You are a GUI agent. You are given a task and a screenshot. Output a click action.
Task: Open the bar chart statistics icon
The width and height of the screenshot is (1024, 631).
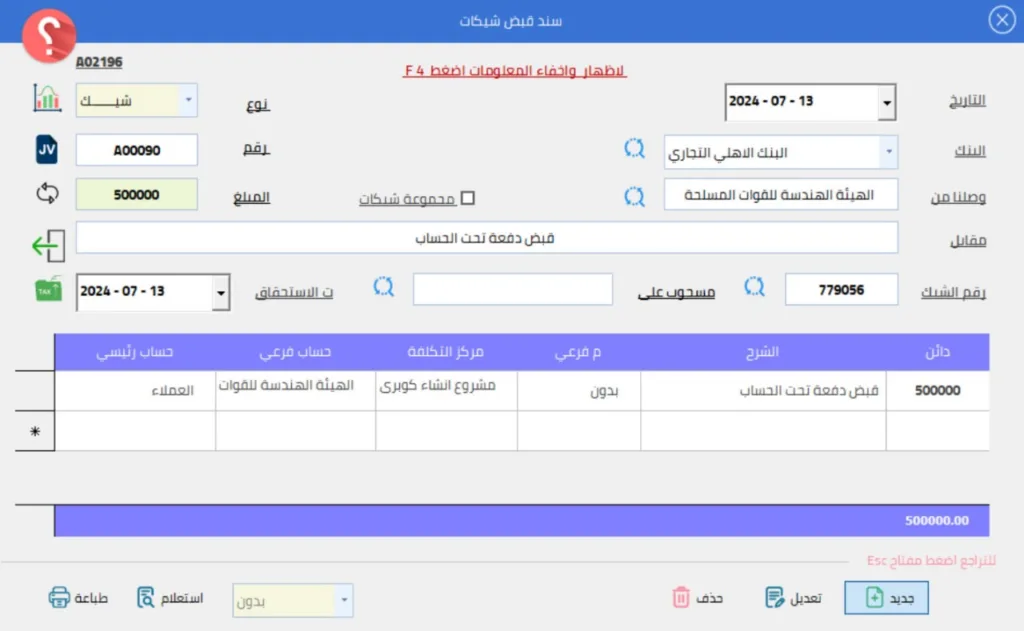point(47,99)
